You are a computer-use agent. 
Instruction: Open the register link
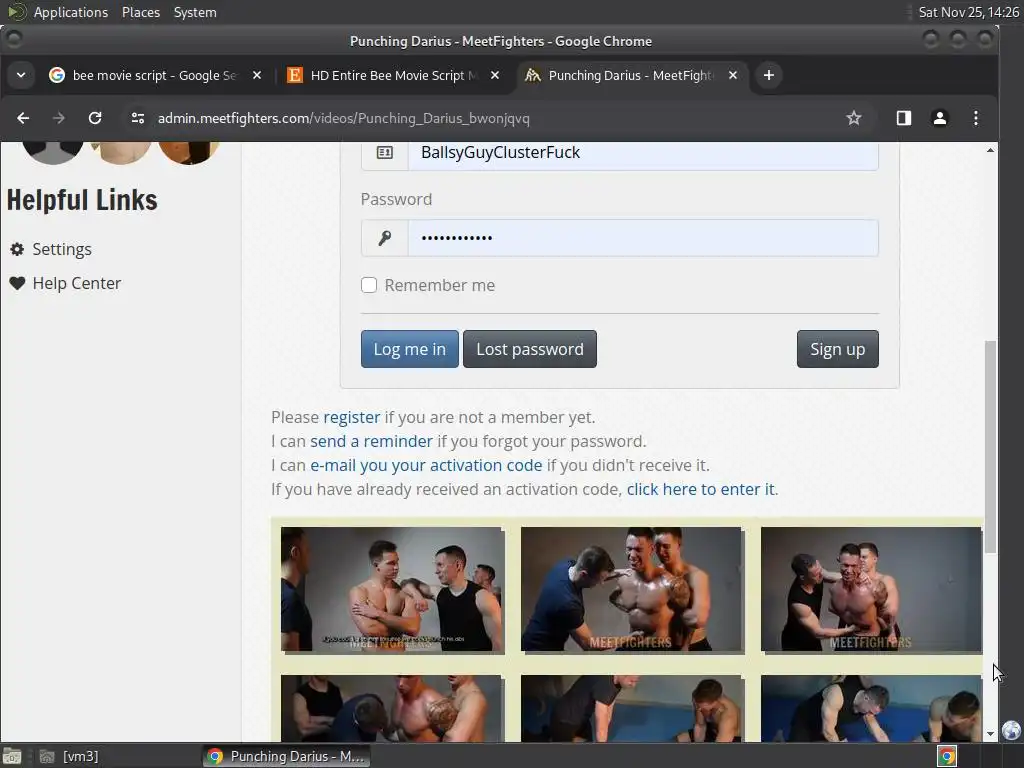351,417
